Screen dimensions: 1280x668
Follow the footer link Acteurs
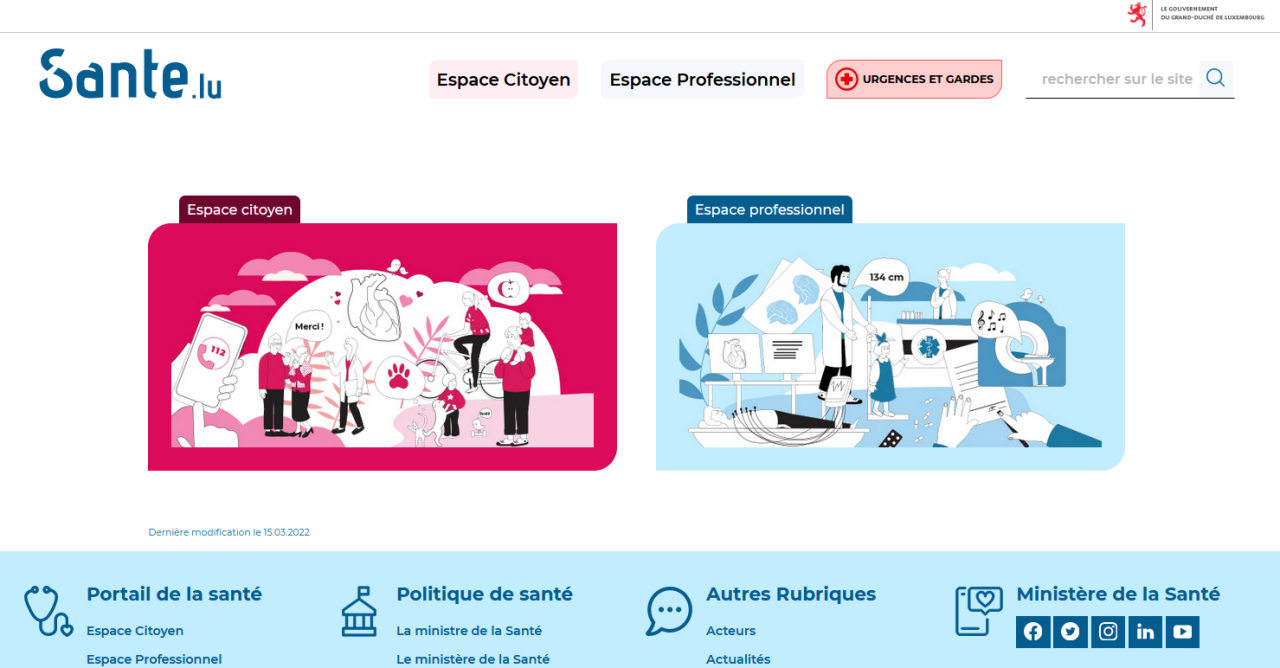[731, 631]
